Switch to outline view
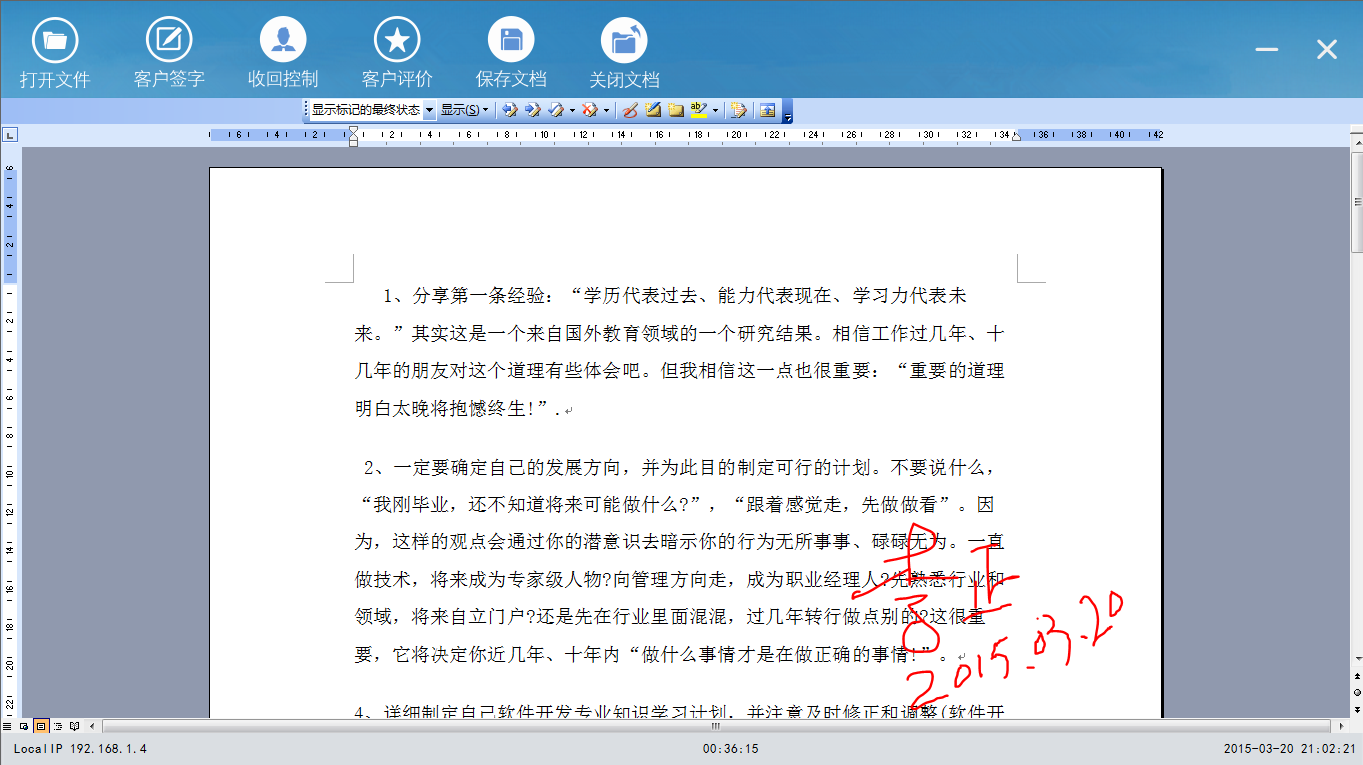 point(58,726)
